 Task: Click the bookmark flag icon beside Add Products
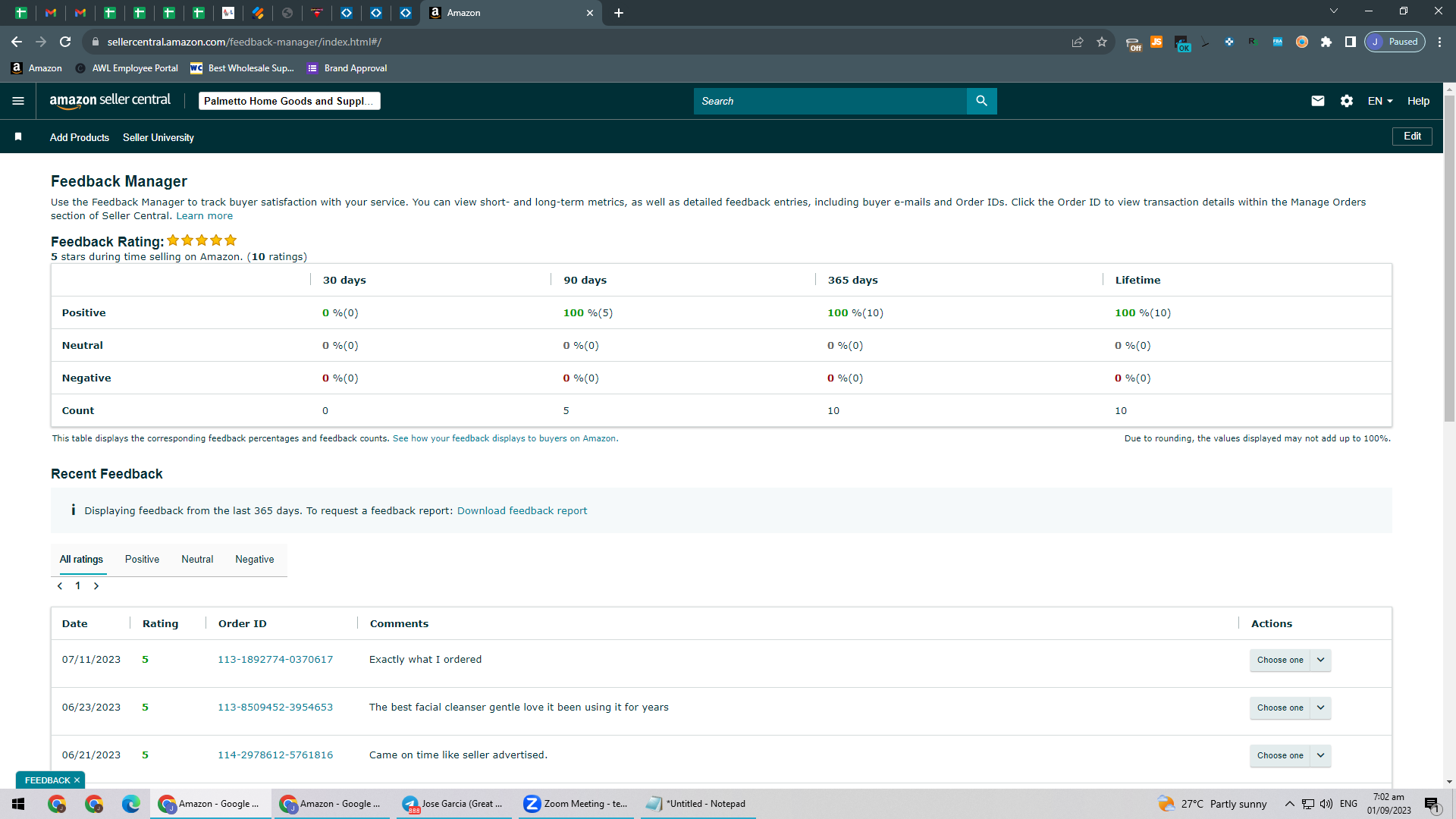pos(18,136)
